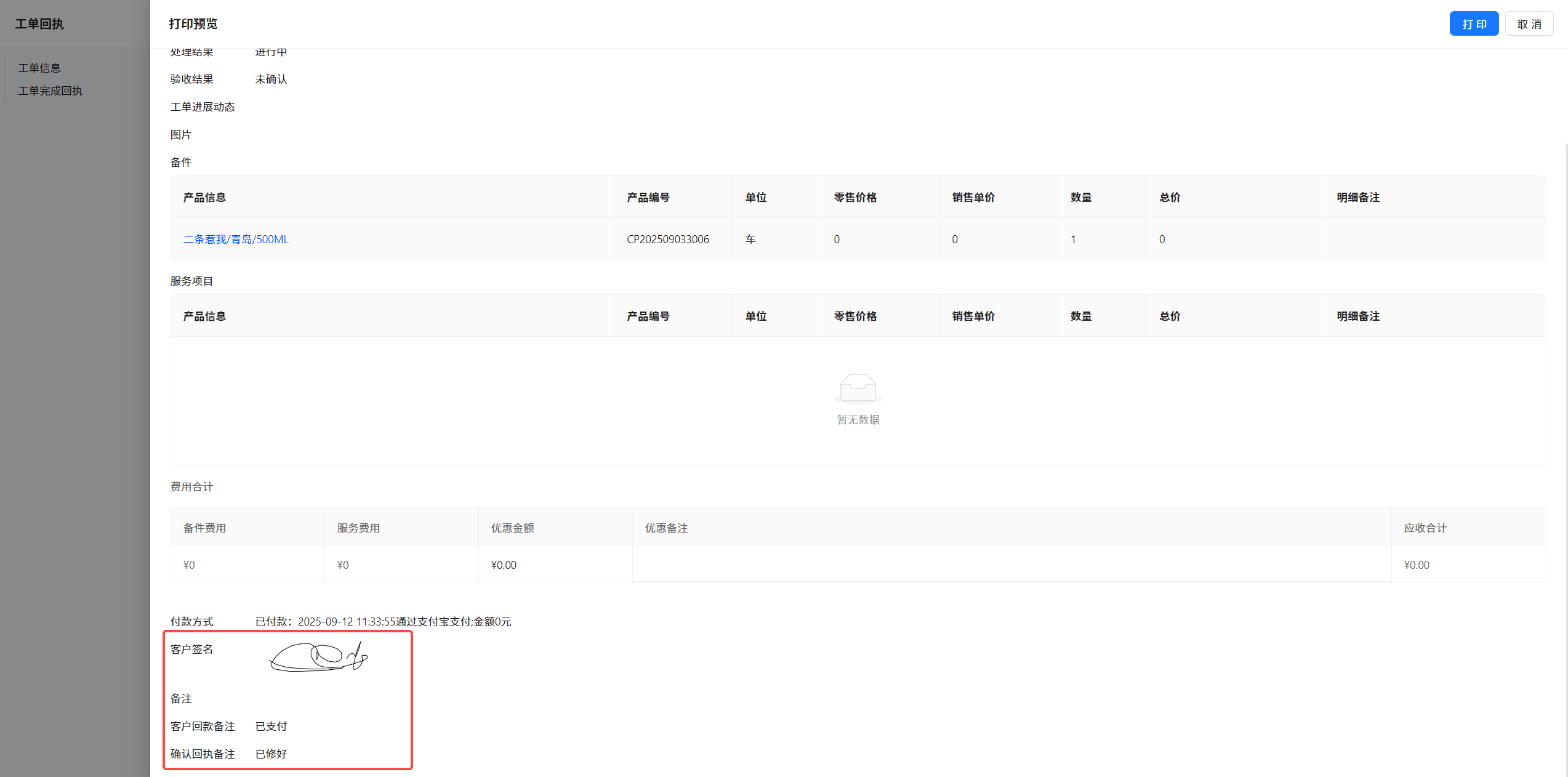Screen dimensions: 1568x777
Task: Click the 优惠备注 column header
Action: 666,528
